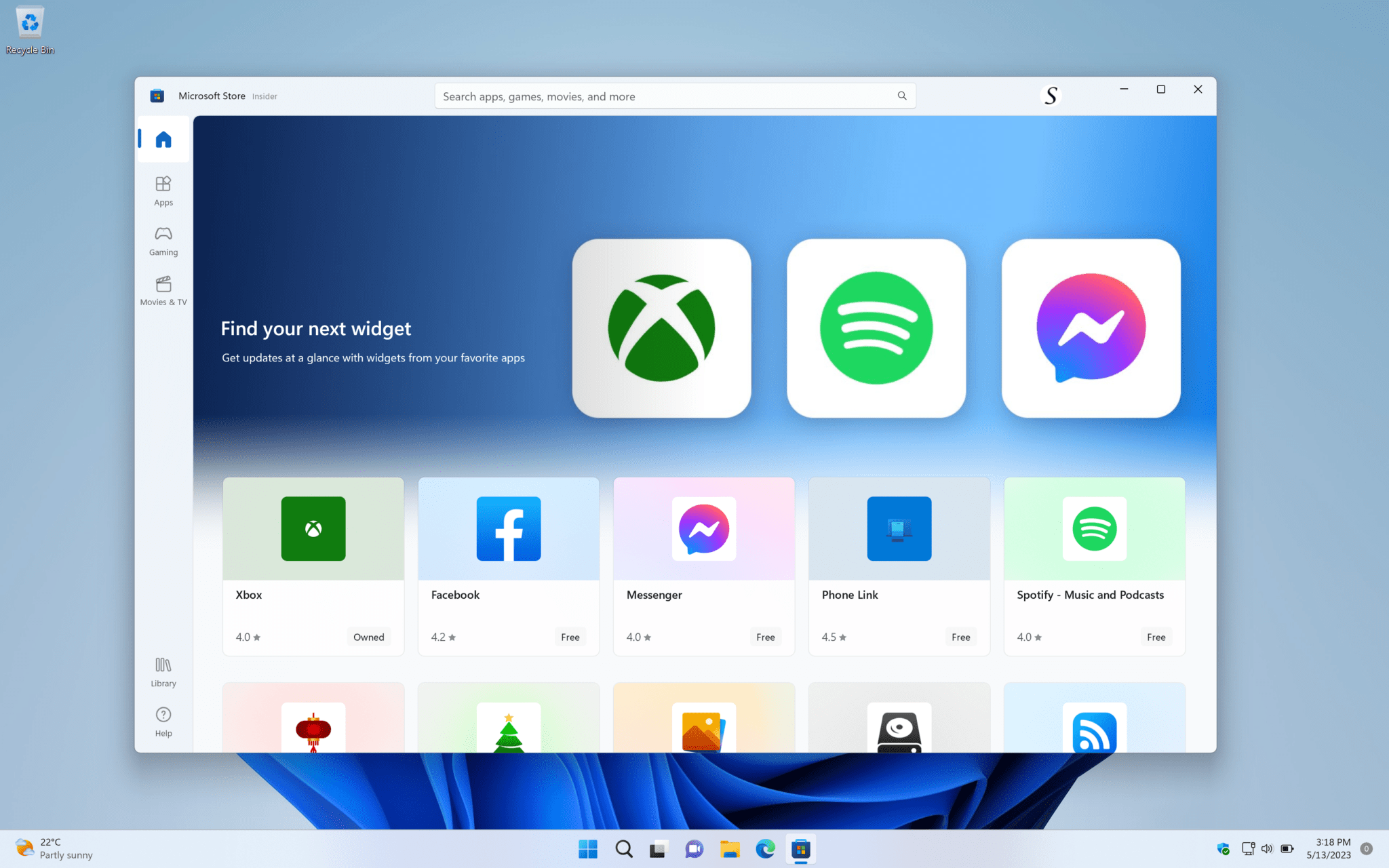The image size is (1389, 868).
Task: View the Facebook app listing
Action: (x=508, y=566)
